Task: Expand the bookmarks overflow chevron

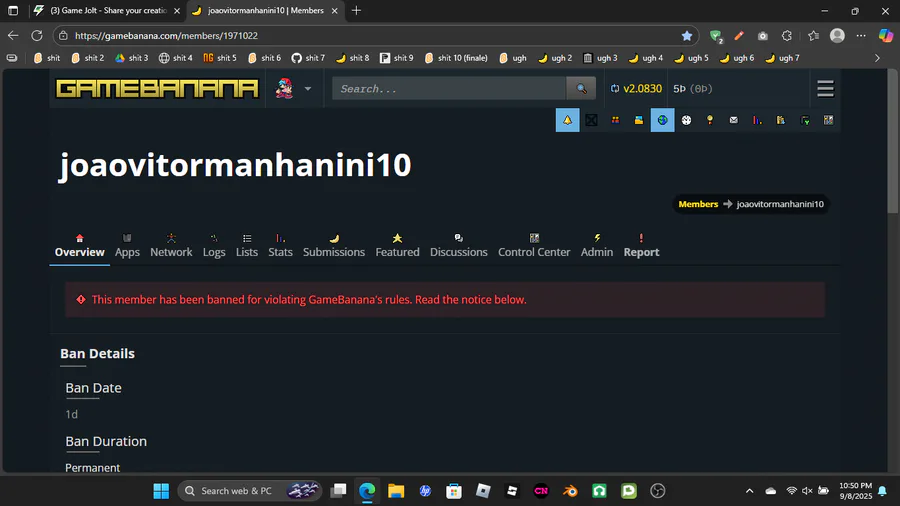Action: coord(877,57)
